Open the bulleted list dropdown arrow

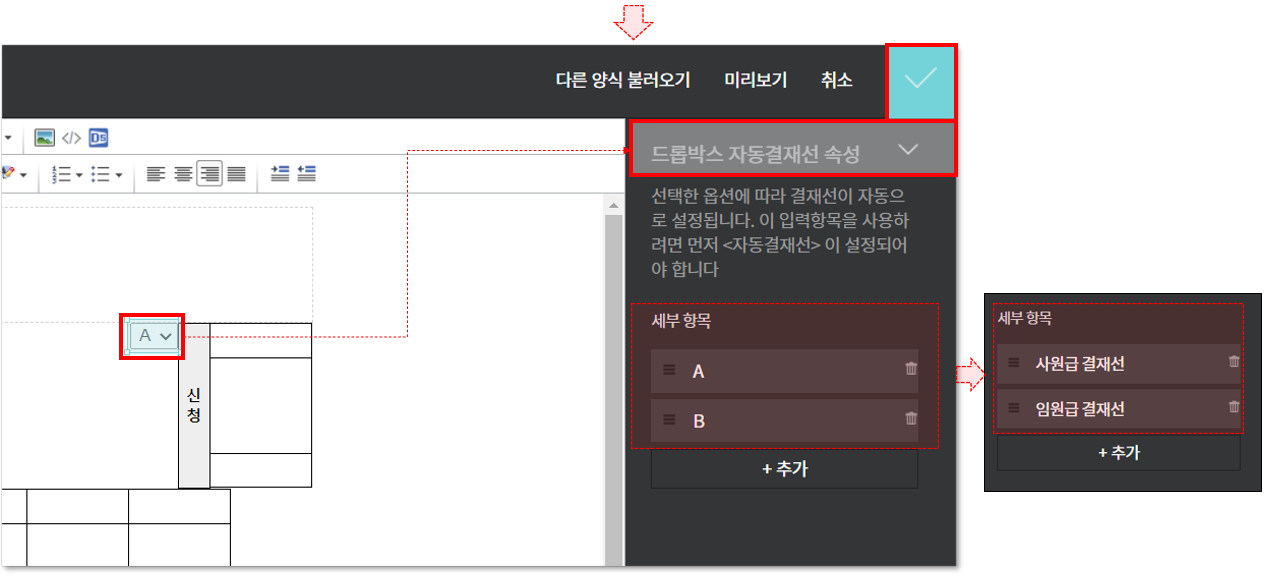[x=118, y=175]
